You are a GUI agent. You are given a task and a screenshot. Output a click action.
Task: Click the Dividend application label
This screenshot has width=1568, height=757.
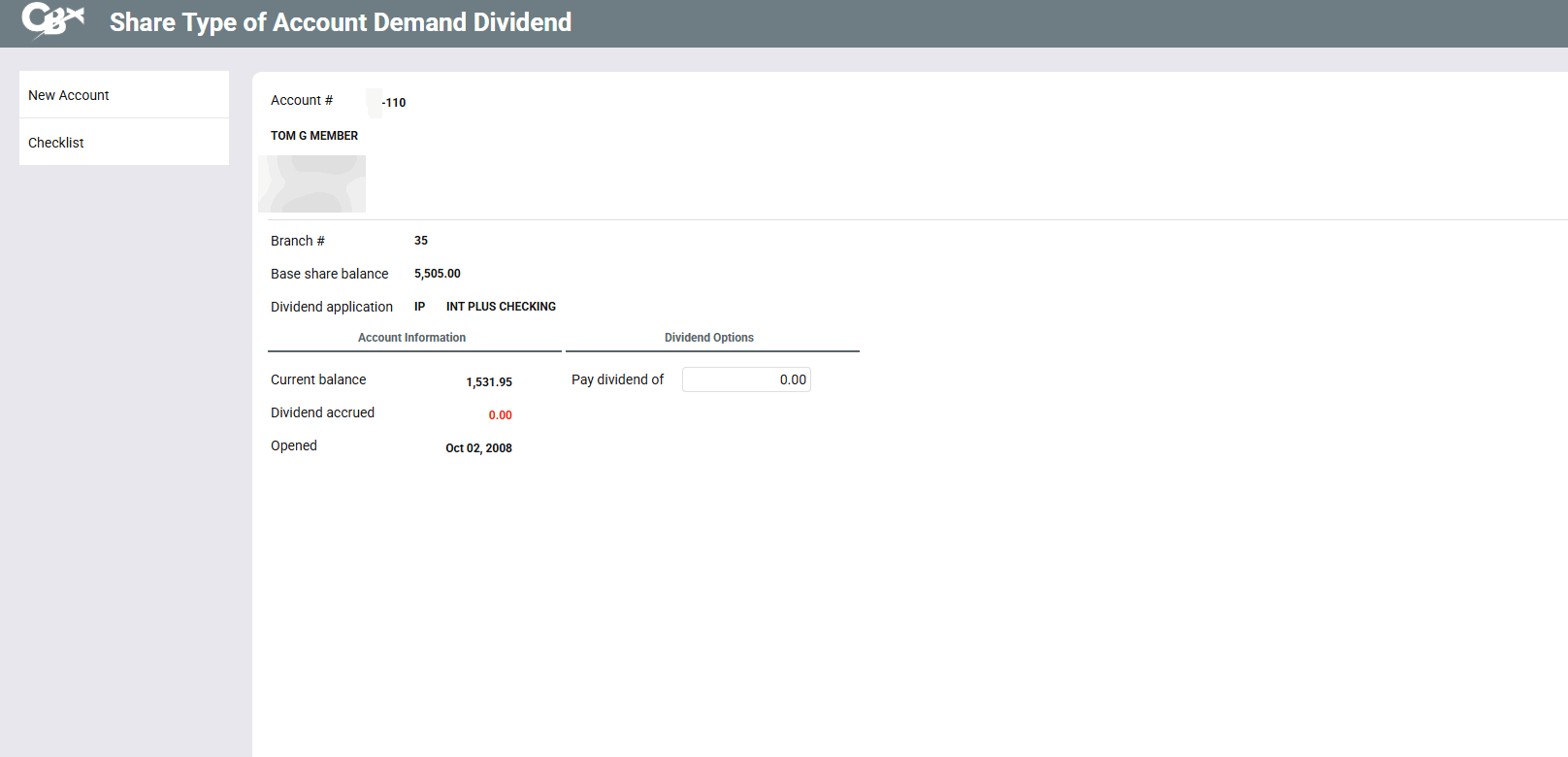click(x=331, y=307)
